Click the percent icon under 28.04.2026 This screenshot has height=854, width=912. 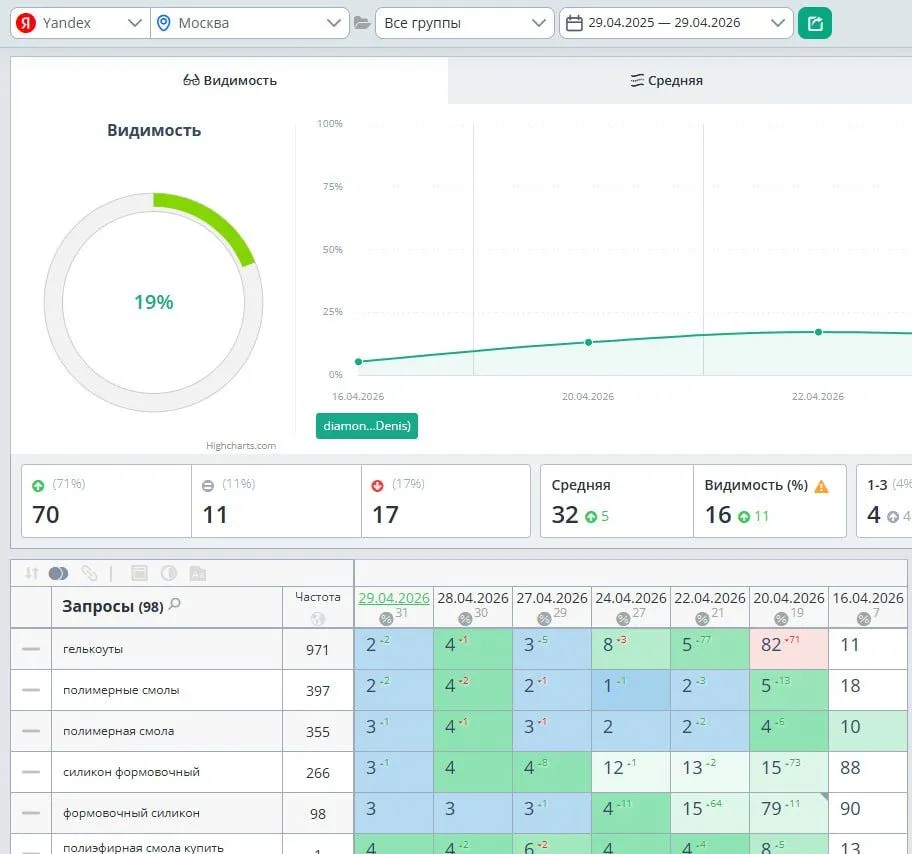coord(463,619)
